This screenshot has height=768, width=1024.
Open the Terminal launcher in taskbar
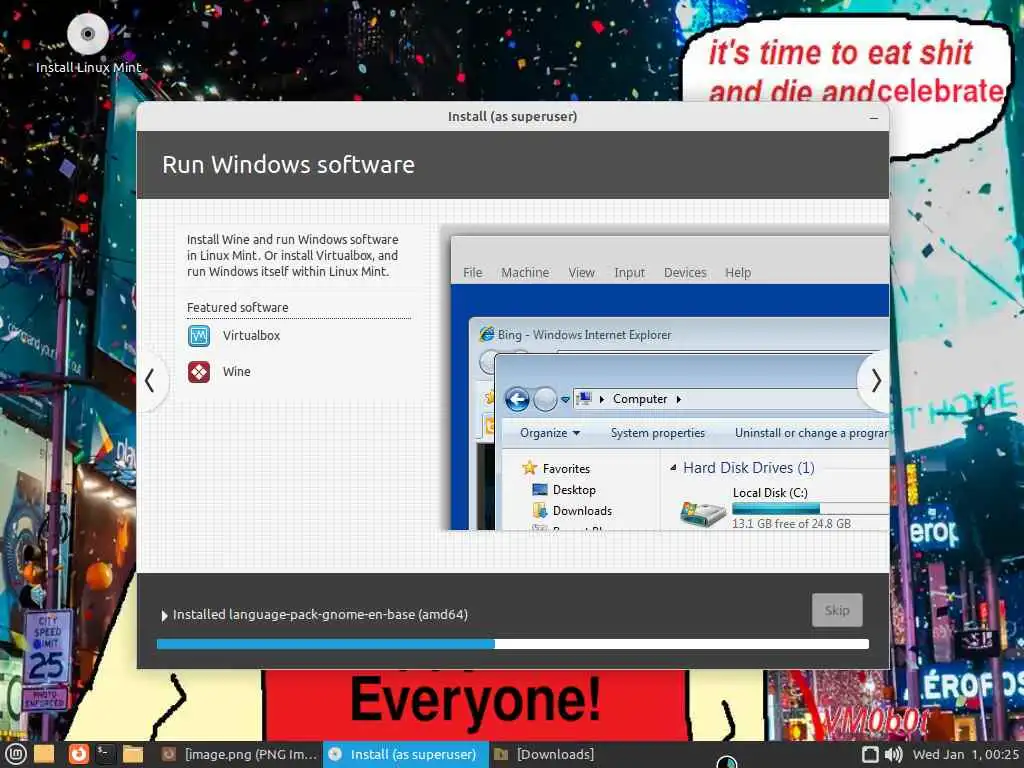click(x=105, y=754)
